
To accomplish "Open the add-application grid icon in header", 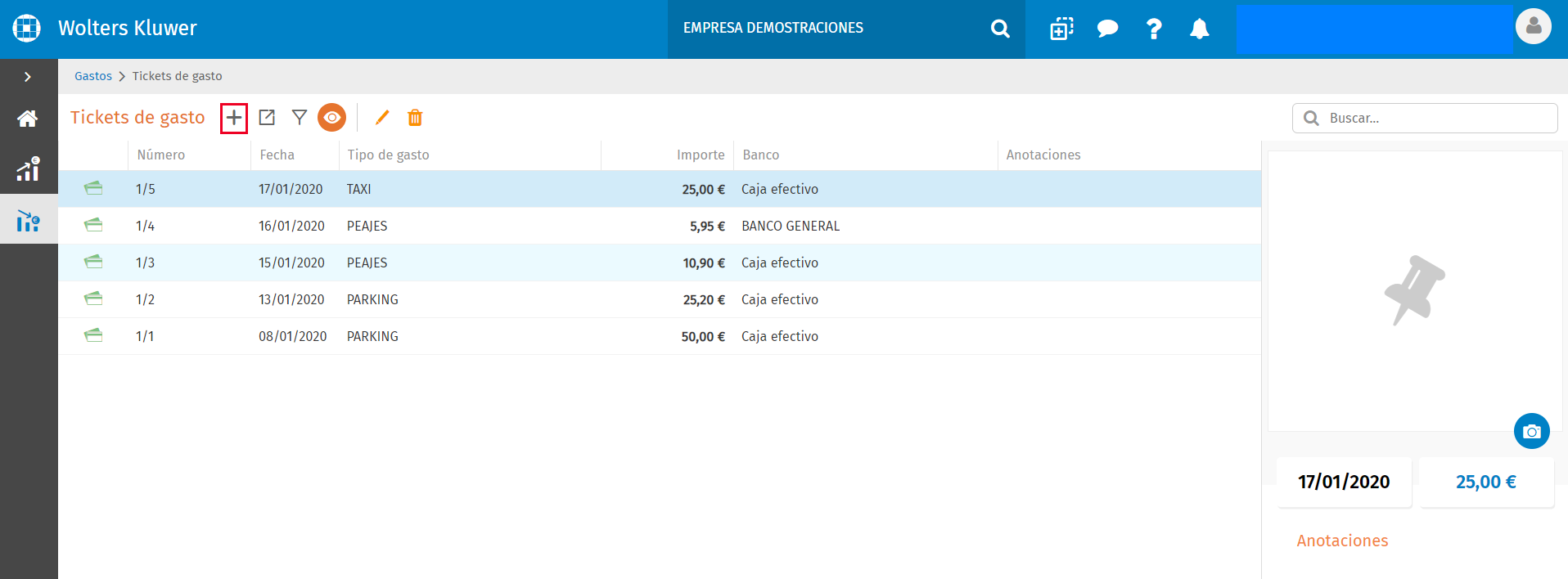I will pyautogui.click(x=1061, y=29).
